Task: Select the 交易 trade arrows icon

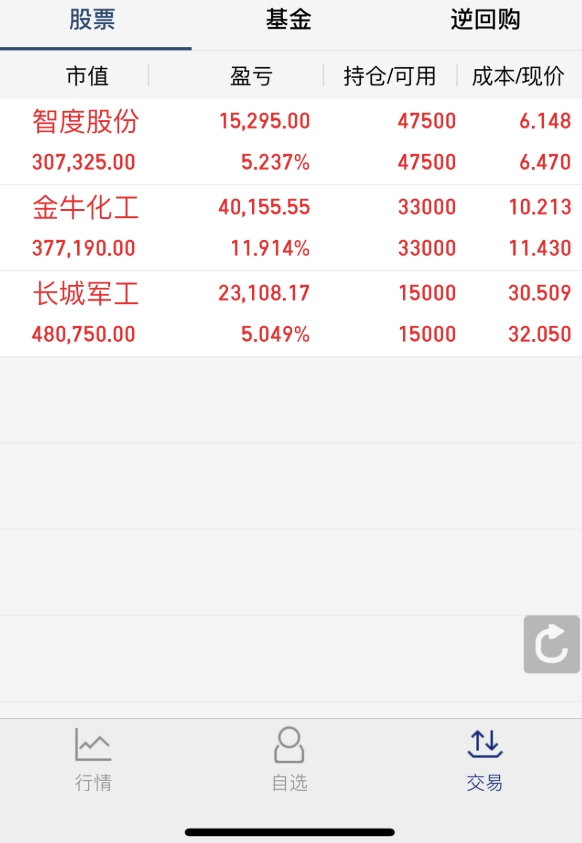Action: [x=485, y=744]
